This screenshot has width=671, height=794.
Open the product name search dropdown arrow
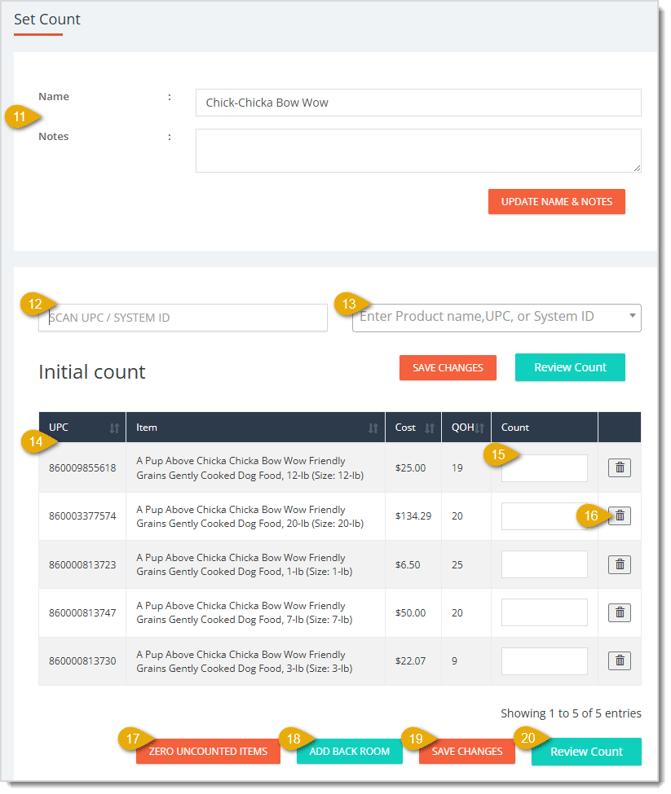(632, 315)
